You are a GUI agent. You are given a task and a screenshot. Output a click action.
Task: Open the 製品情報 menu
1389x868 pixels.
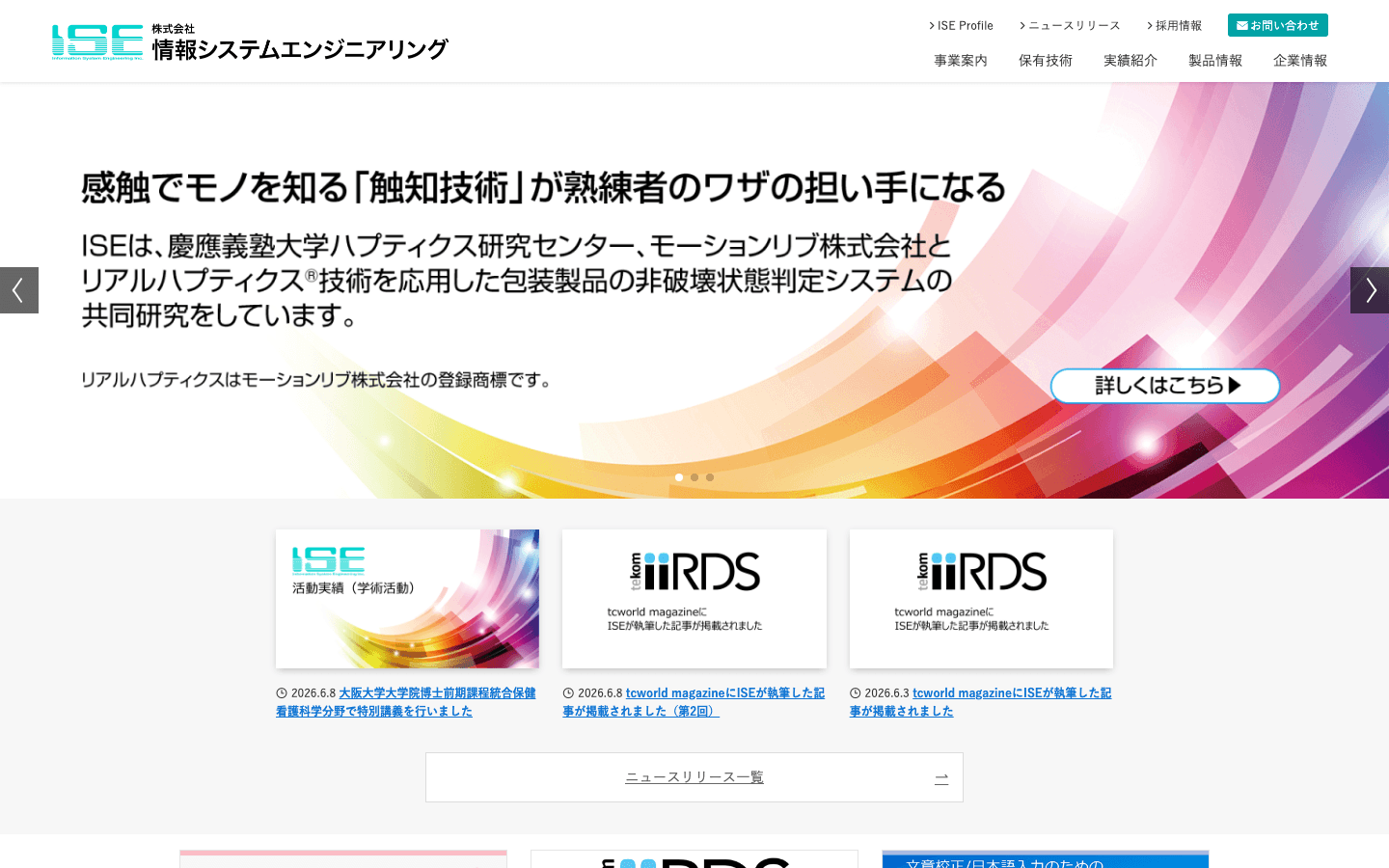click(1215, 60)
